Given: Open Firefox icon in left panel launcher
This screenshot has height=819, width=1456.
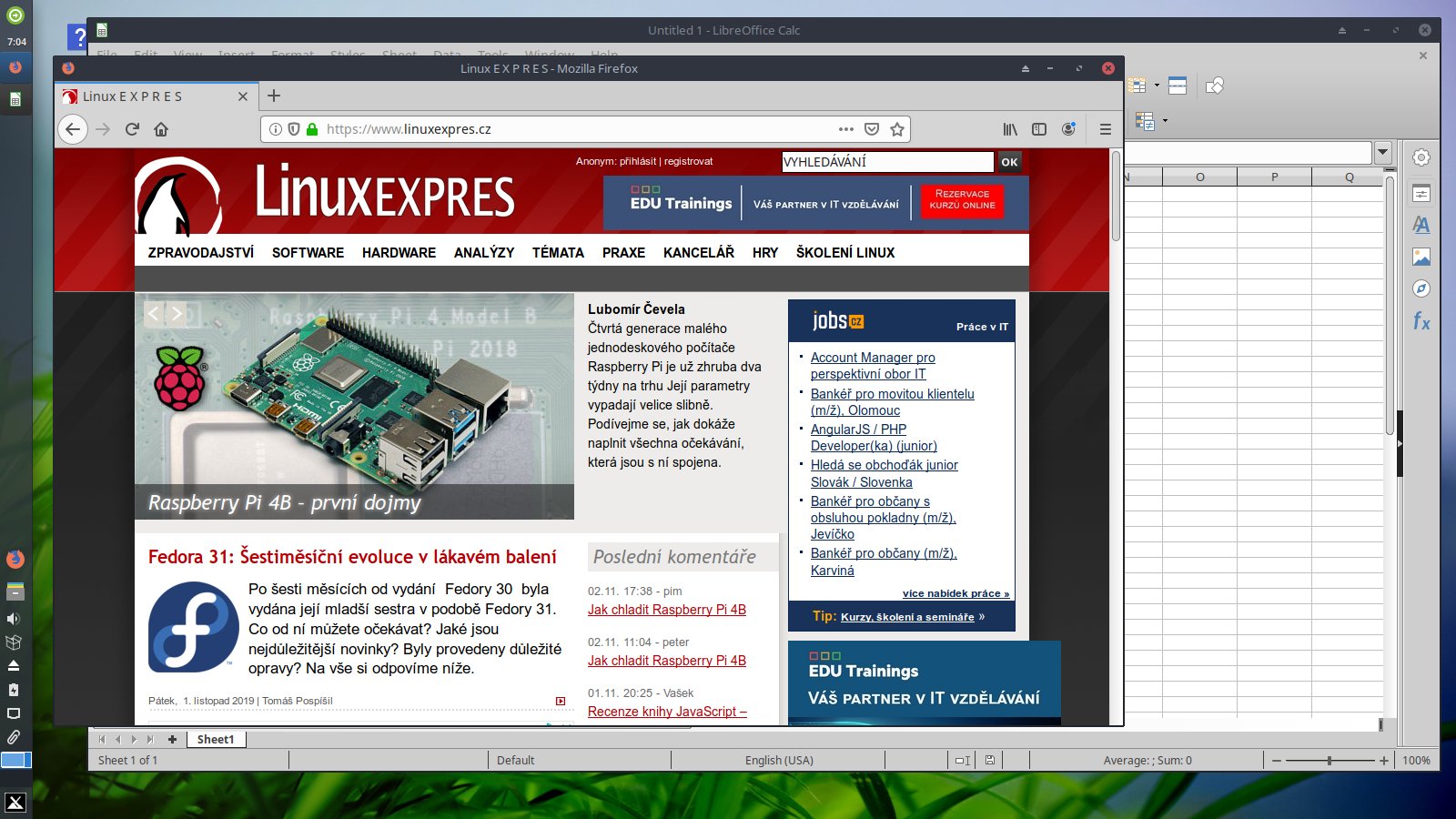Looking at the screenshot, I should click(x=15, y=559).
